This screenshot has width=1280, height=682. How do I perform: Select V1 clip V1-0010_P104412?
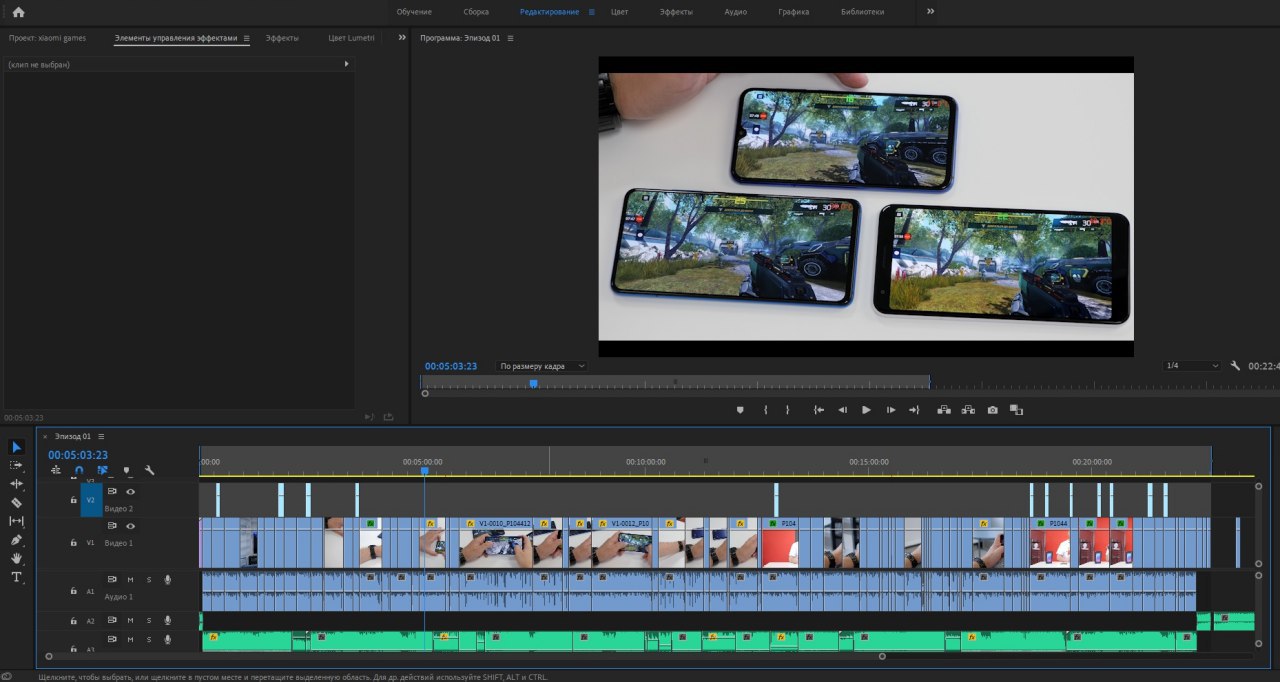point(497,543)
